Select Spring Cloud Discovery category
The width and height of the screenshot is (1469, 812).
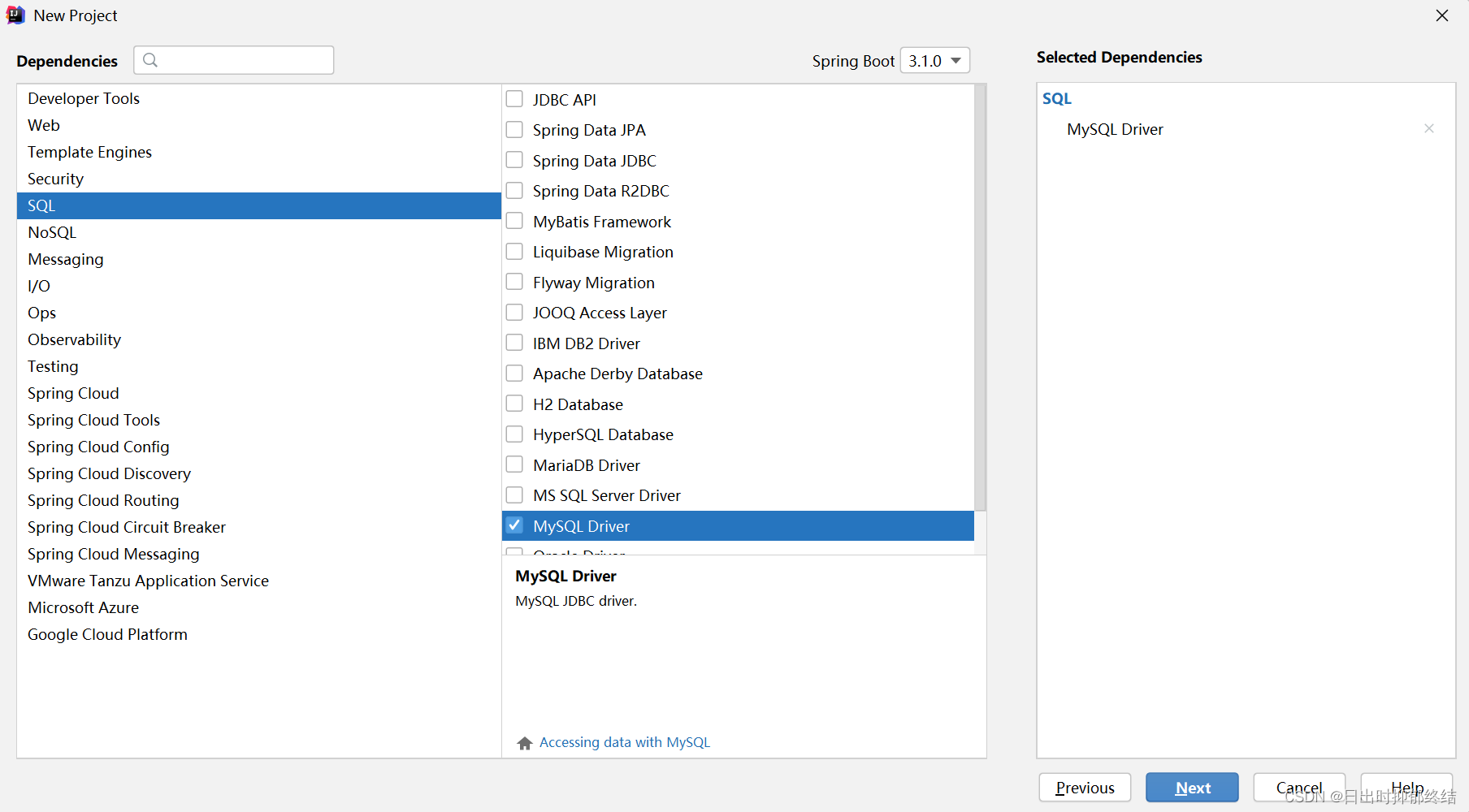pos(258,473)
